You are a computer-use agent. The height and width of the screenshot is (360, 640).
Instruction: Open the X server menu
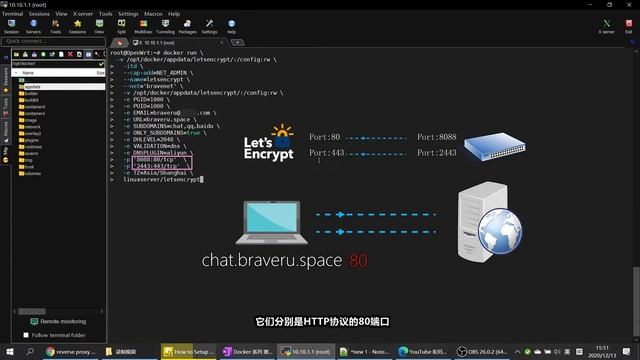click(x=83, y=14)
